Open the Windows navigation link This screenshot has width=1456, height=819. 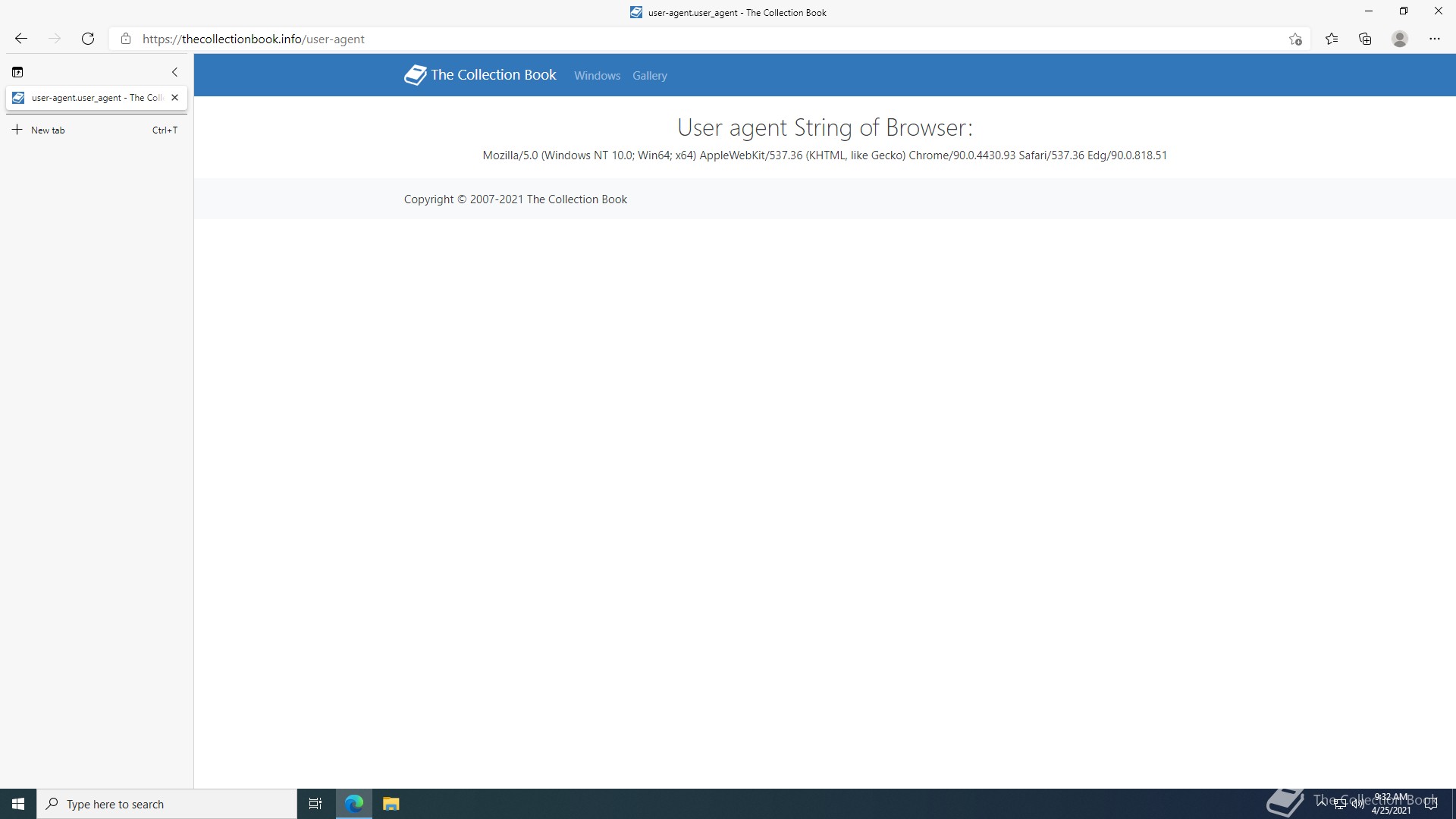[x=597, y=76]
